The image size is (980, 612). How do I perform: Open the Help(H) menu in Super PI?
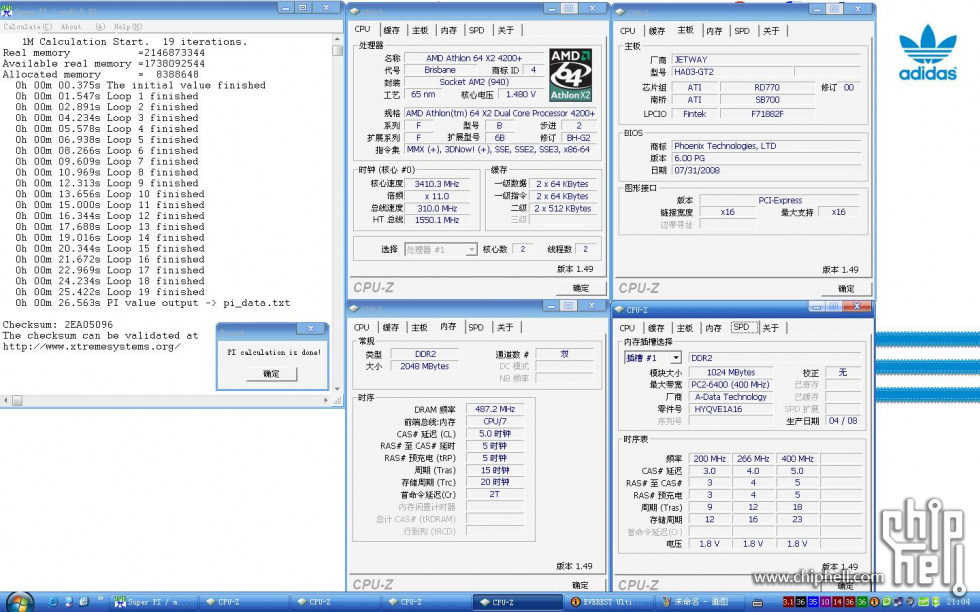[128, 27]
